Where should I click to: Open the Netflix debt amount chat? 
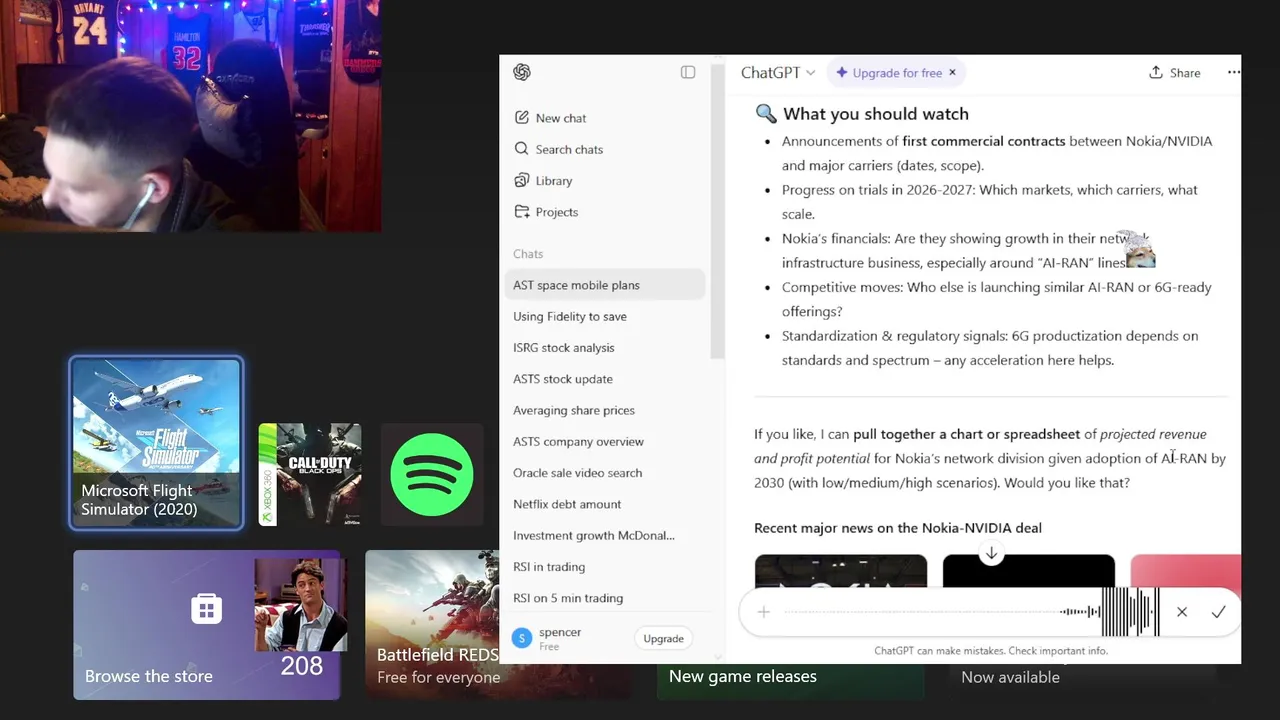click(x=606, y=504)
